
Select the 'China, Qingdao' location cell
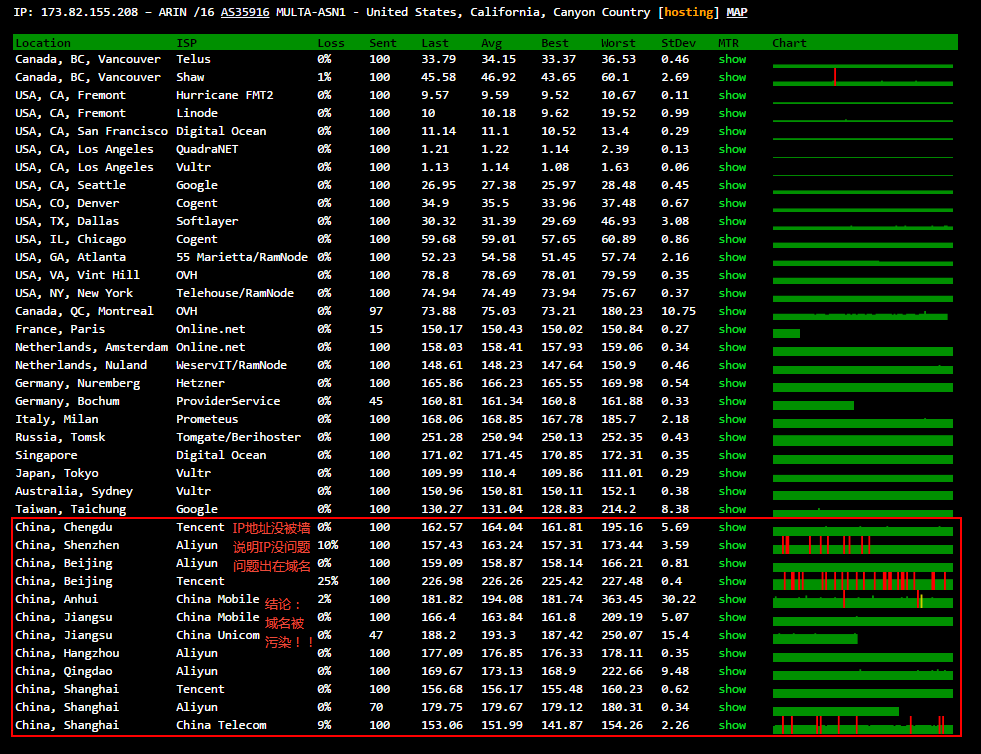pyautogui.click(x=64, y=671)
